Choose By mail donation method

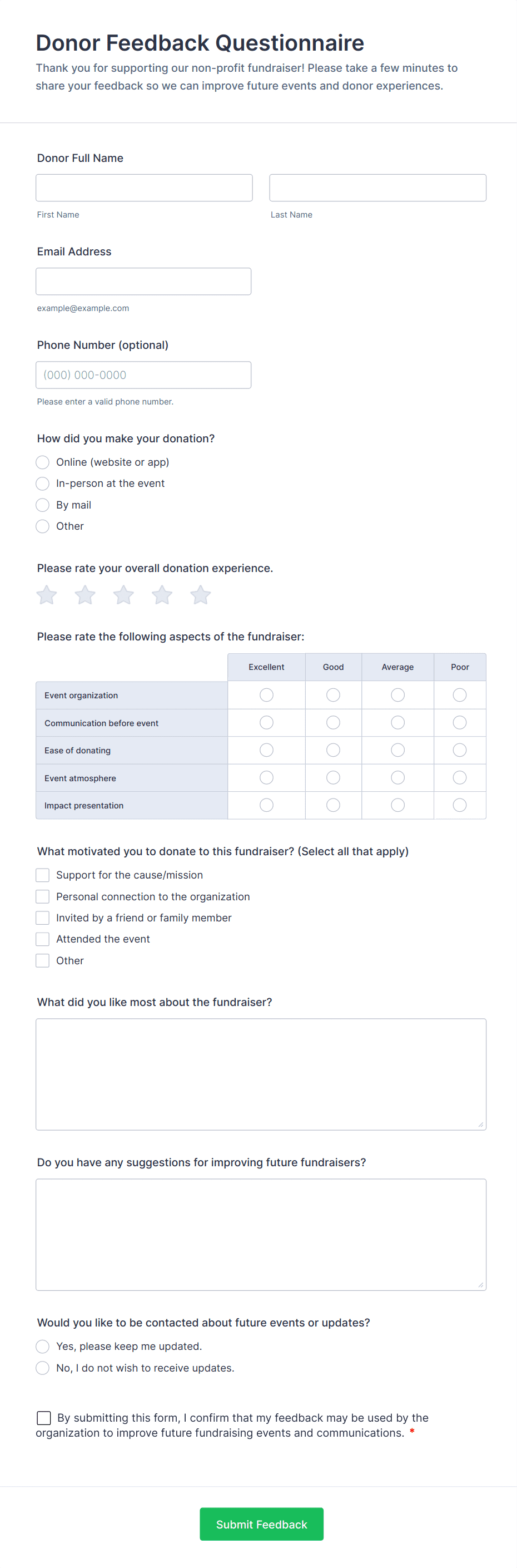43,505
